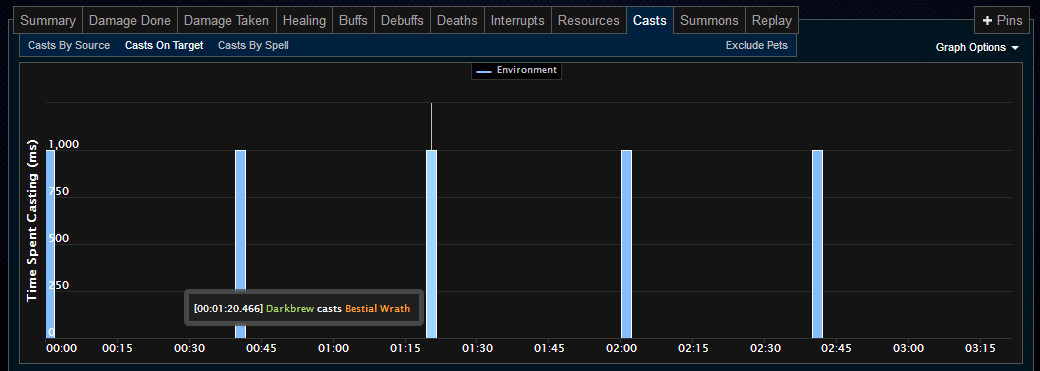
Task: Click the 03:15 time axis label
Action: point(980,348)
